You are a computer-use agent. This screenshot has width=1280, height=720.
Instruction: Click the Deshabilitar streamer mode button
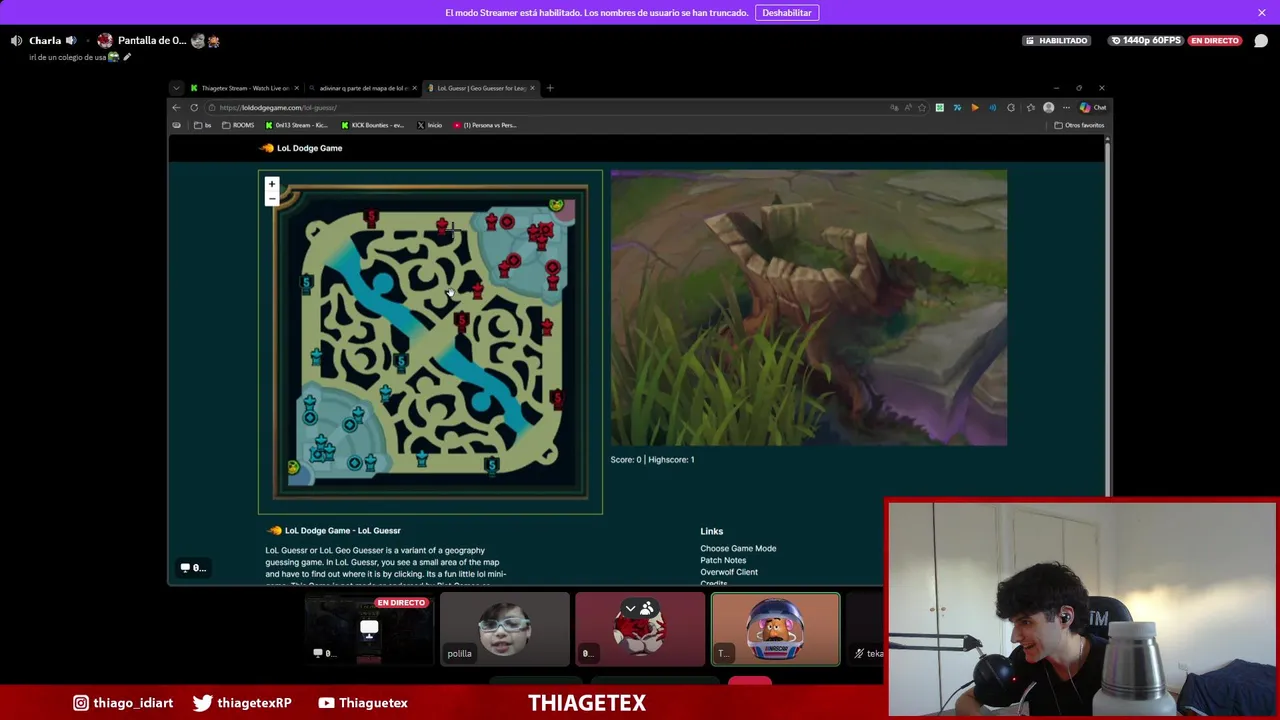pos(787,13)
